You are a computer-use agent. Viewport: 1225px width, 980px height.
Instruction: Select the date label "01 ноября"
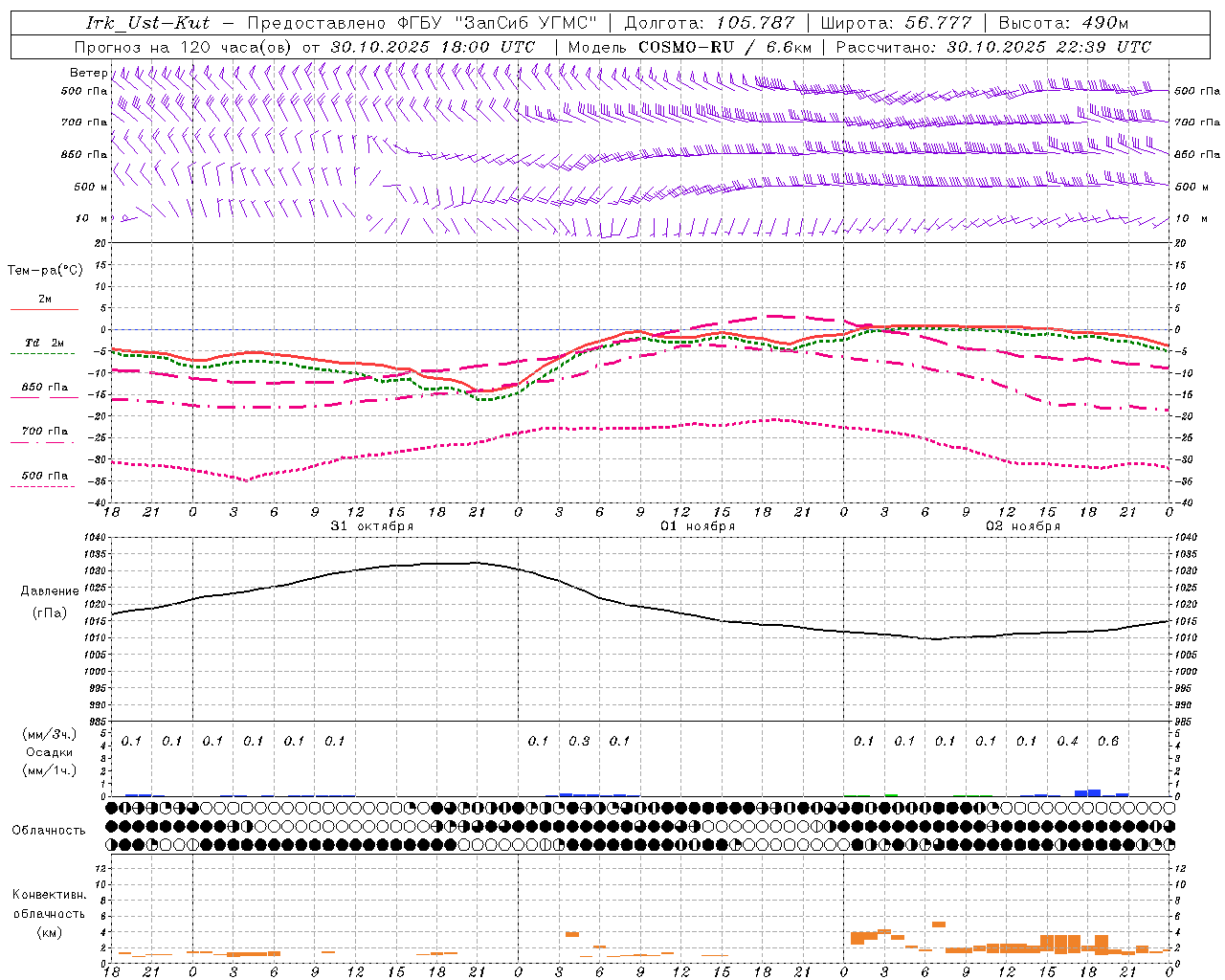point(698,526)
